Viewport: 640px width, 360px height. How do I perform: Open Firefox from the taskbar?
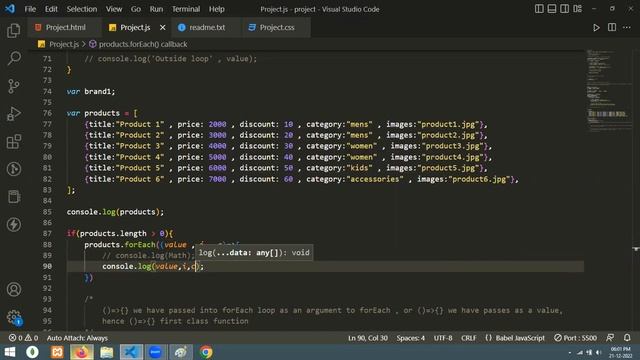coord(82,352)
